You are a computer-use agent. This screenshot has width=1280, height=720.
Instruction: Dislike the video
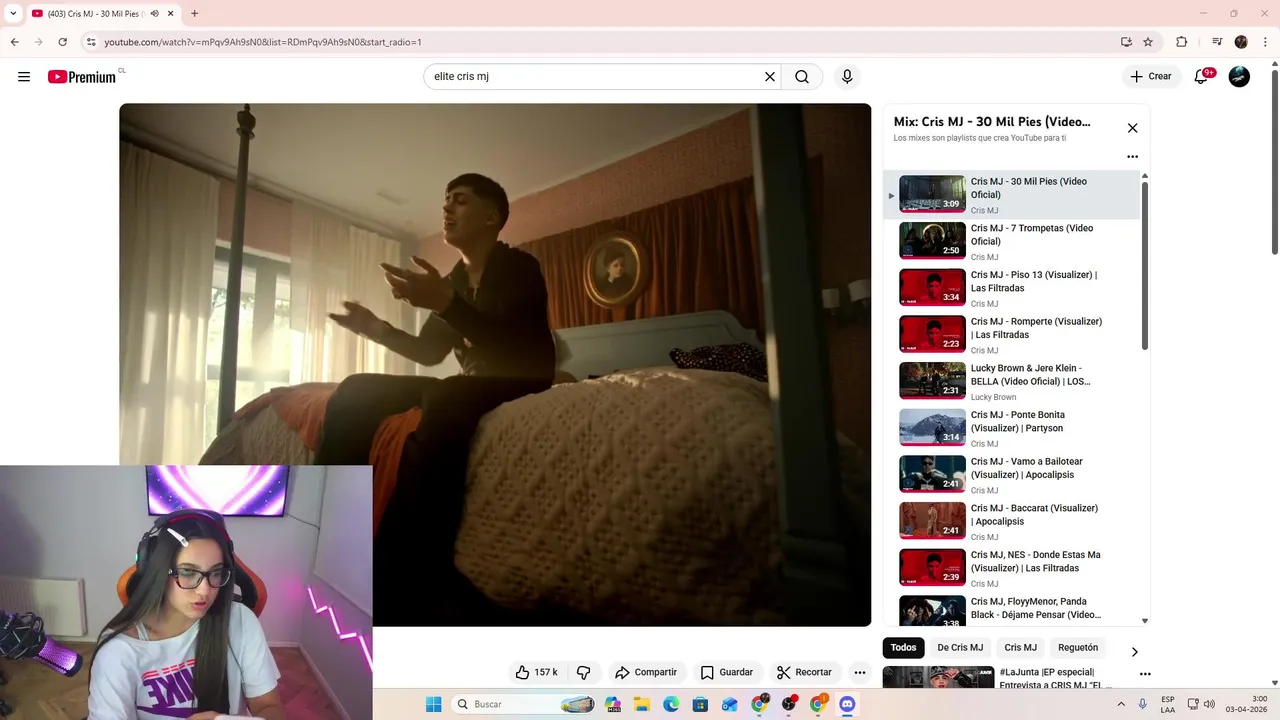pos(584,672)
